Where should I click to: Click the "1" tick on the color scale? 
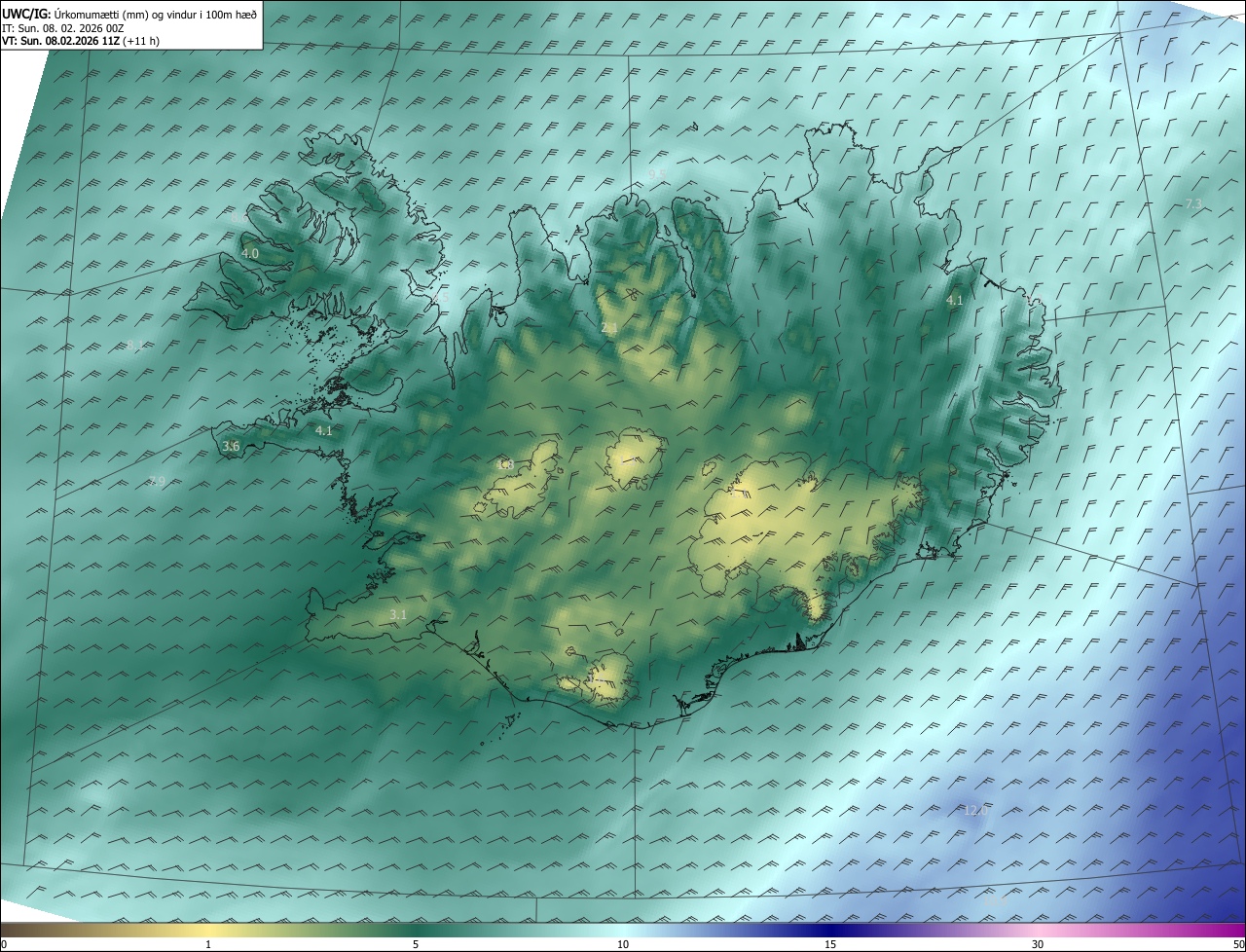208,945
